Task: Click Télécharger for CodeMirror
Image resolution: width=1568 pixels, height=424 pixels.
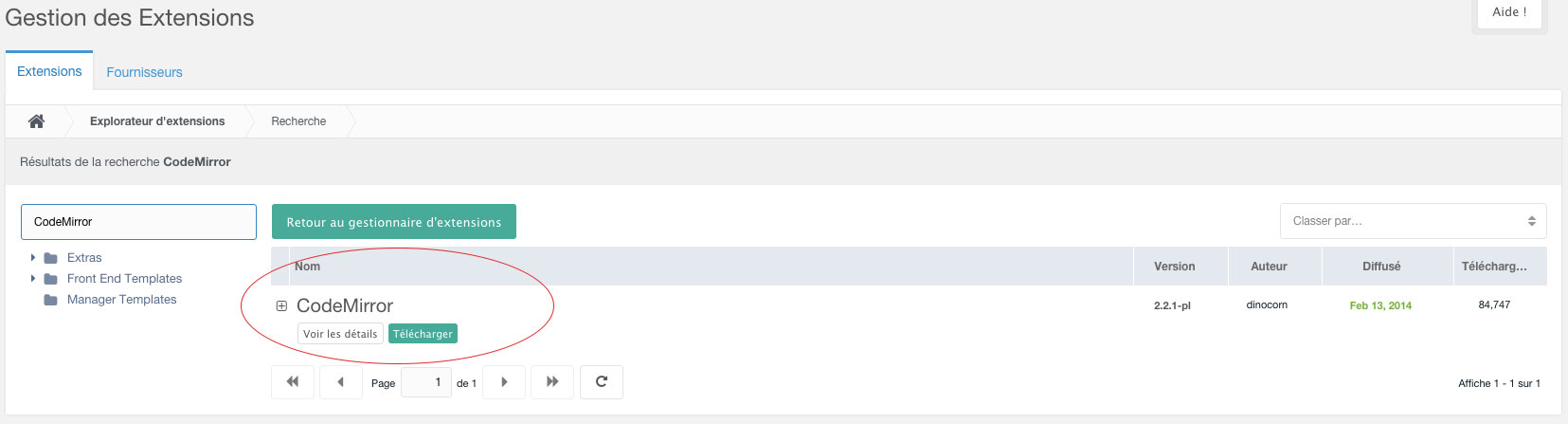Action: [423, 334]
